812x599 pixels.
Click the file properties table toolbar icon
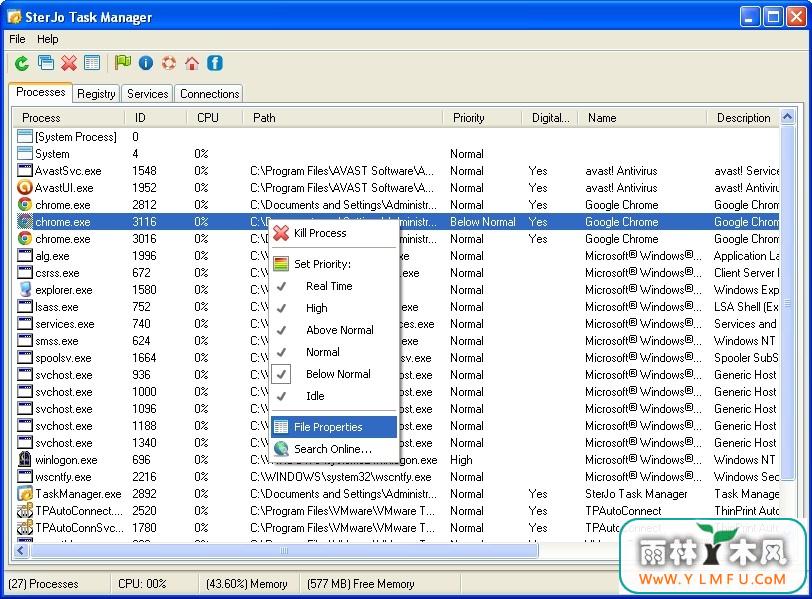tap(92, 63)
